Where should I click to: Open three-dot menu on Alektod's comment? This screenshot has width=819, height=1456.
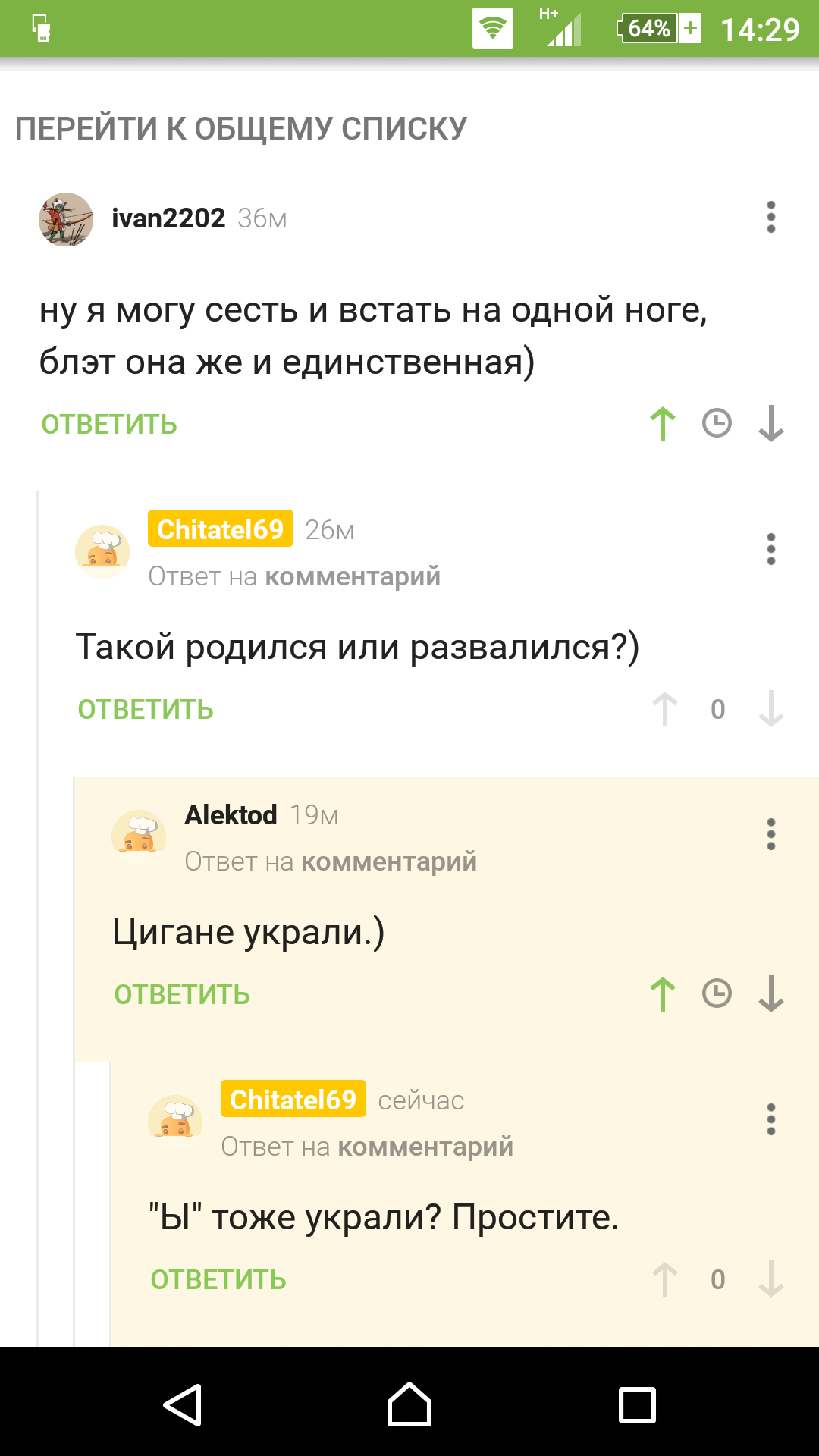point(770,834)
